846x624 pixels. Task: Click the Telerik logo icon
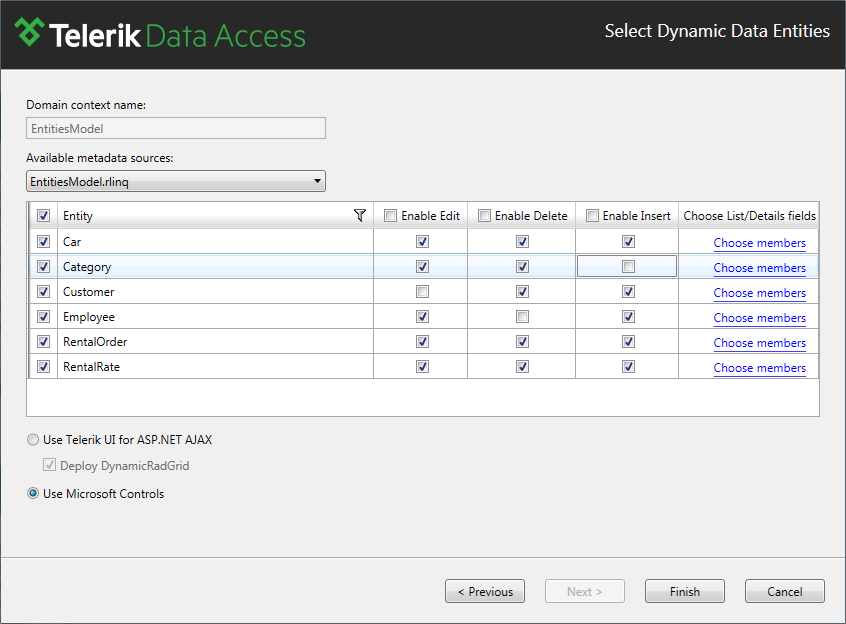click(x=29, y=32)
